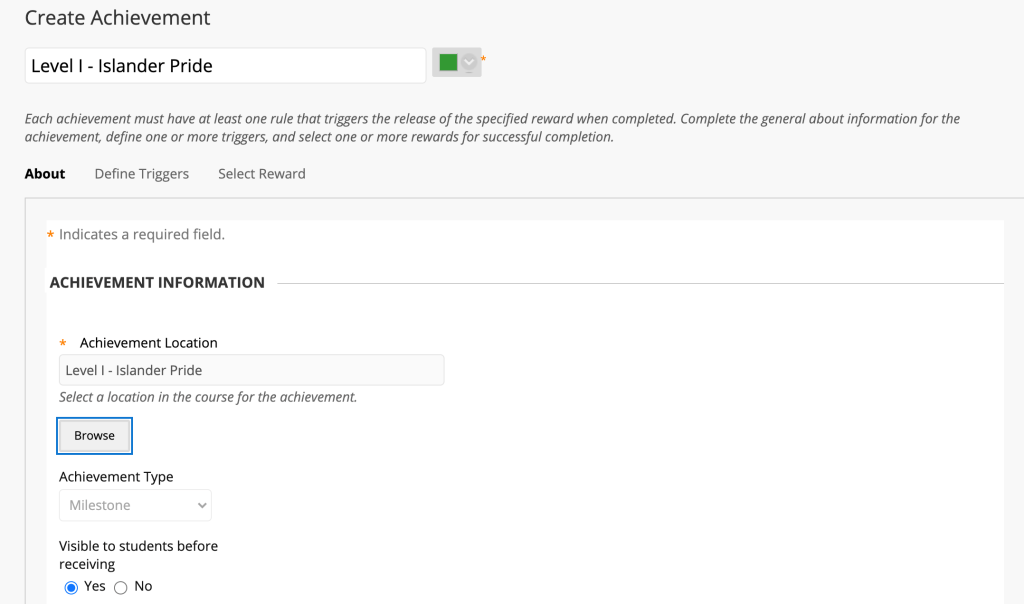The height and width of the screenshot is (604, 1024).
Task: Click the green achievement color swatch
Action: (x=448, y=62)
